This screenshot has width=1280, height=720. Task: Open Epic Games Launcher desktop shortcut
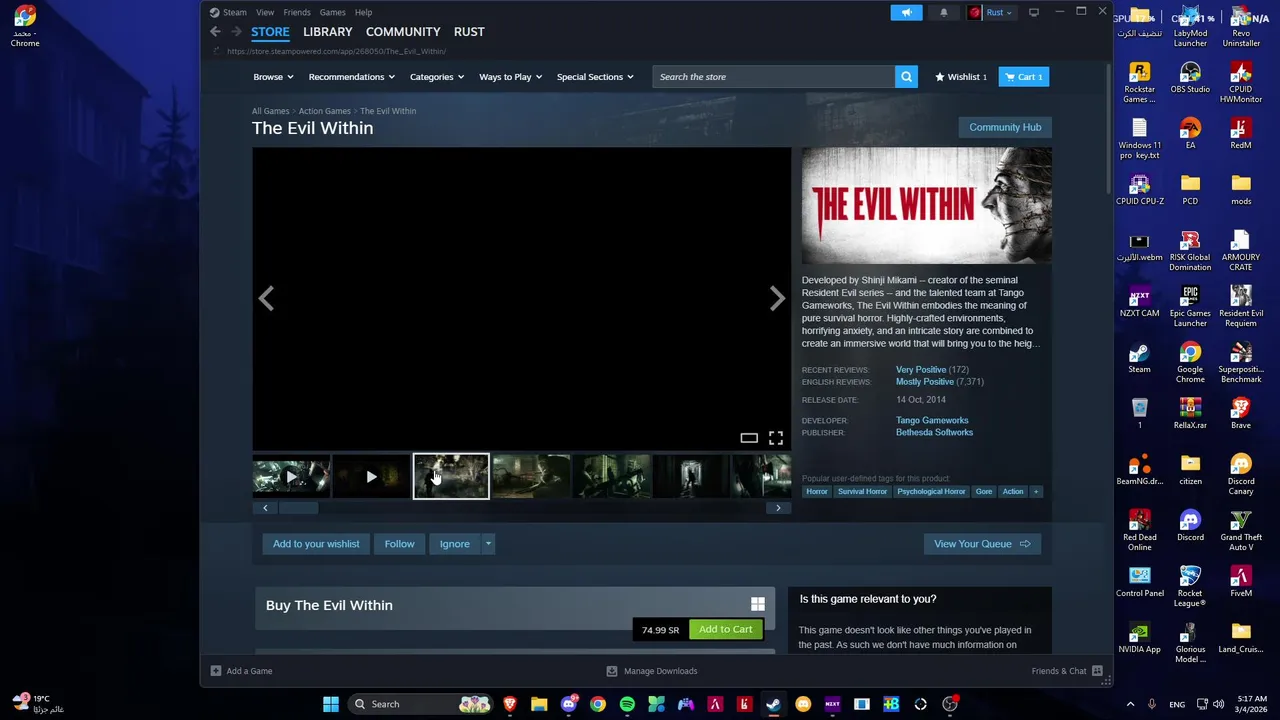[1190, 306]
